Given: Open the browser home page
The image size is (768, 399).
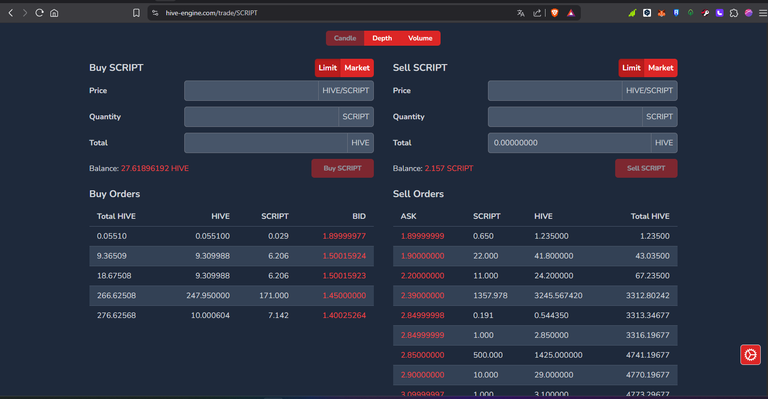Looking at the screenshot, I should point(54,13).
